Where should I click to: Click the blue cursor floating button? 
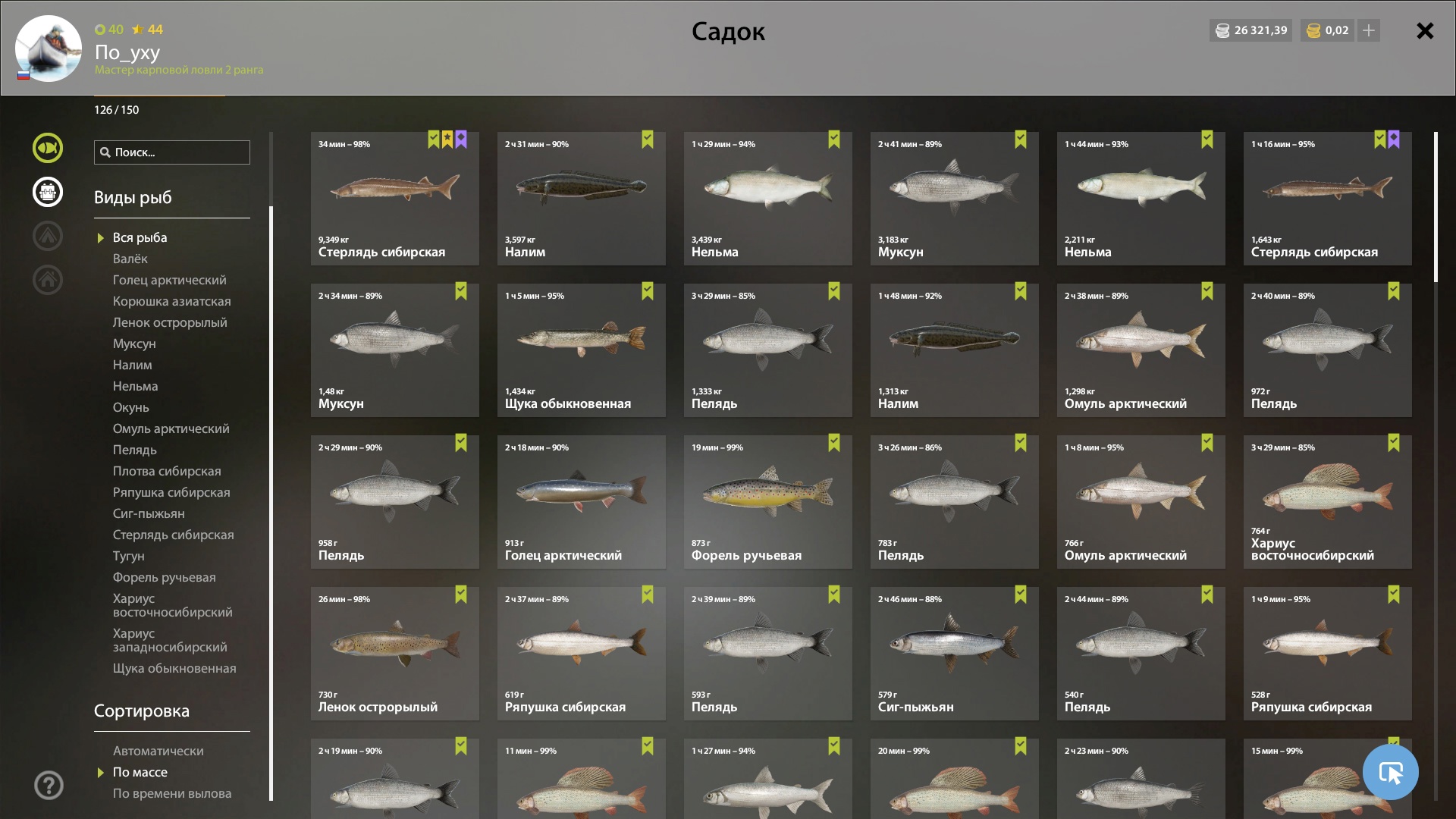(x=1390, y=772)
